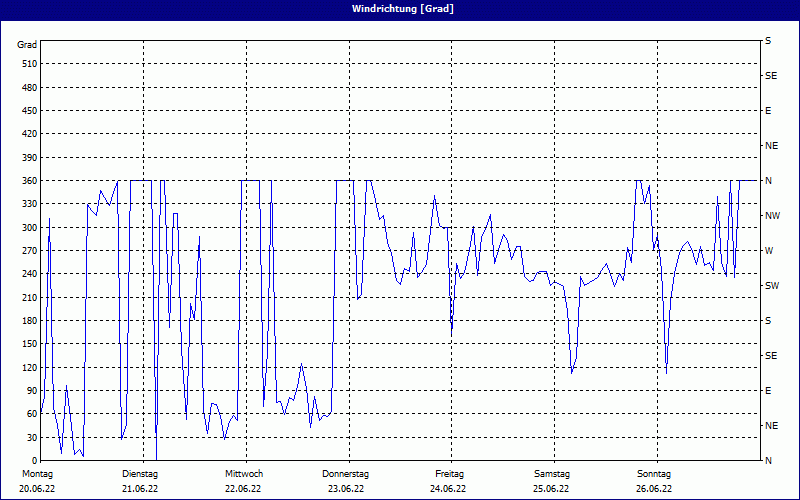Click the 0 value on y-axis
Viewport: 800px width, 500px height.
33,461
